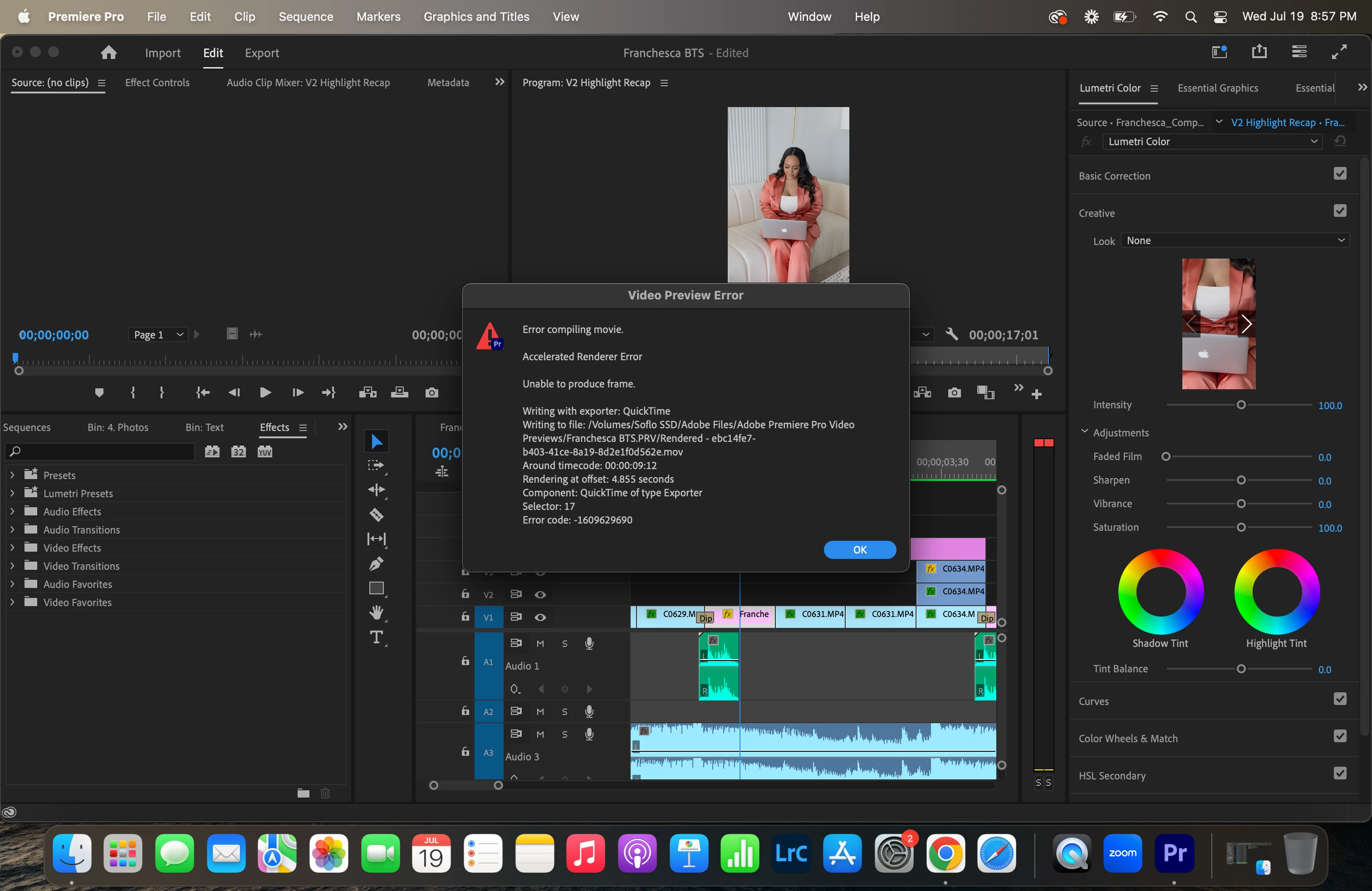Go to the Export workspace
Image resolution: width=1372 pixels, height=891 pixels.
click(262, 53)
